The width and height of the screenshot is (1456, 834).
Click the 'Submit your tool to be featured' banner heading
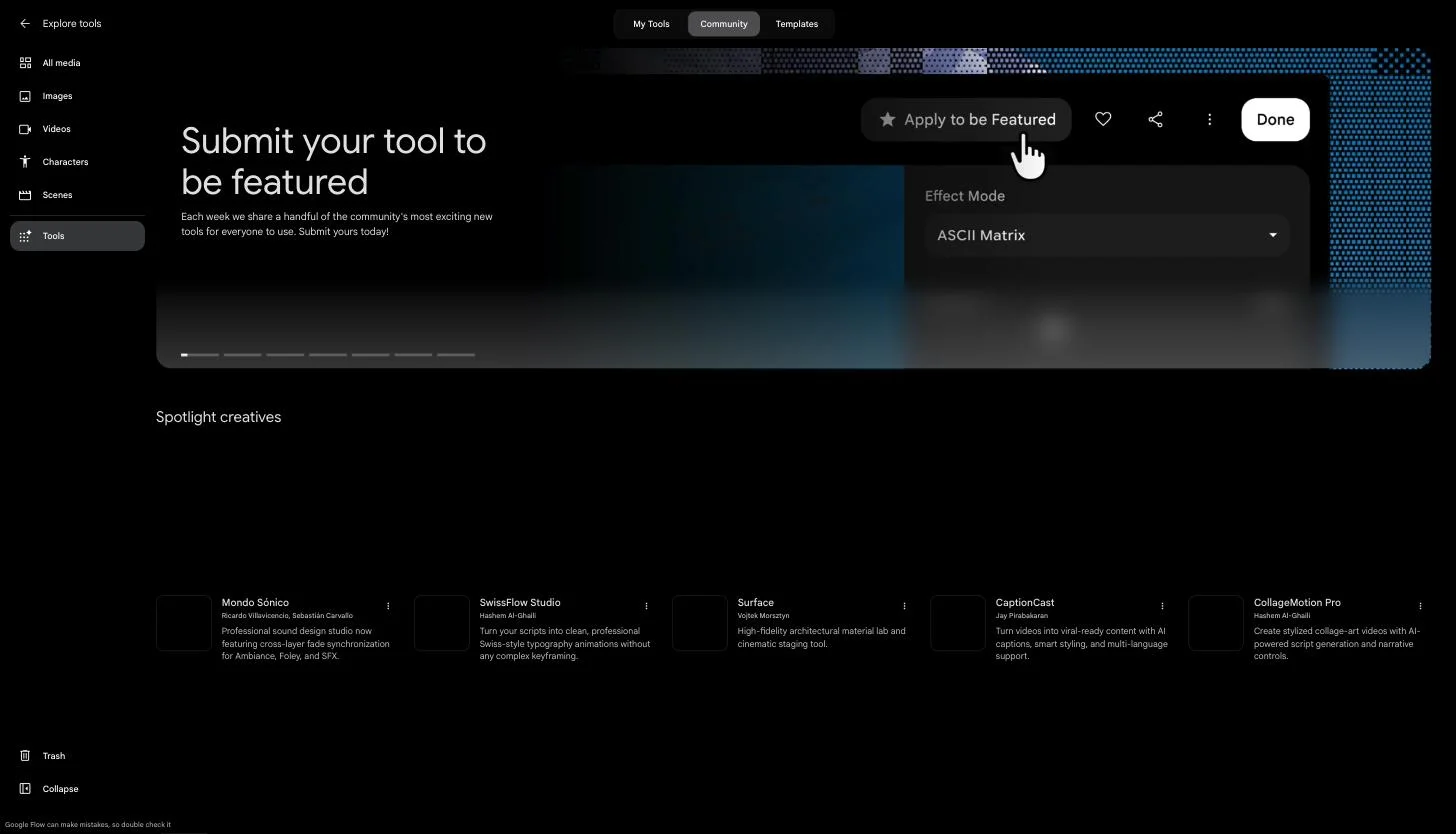(334, 161)
